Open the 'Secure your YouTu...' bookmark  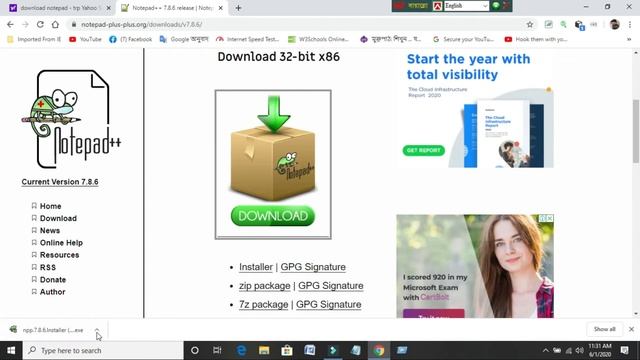(x=463, y=39)
